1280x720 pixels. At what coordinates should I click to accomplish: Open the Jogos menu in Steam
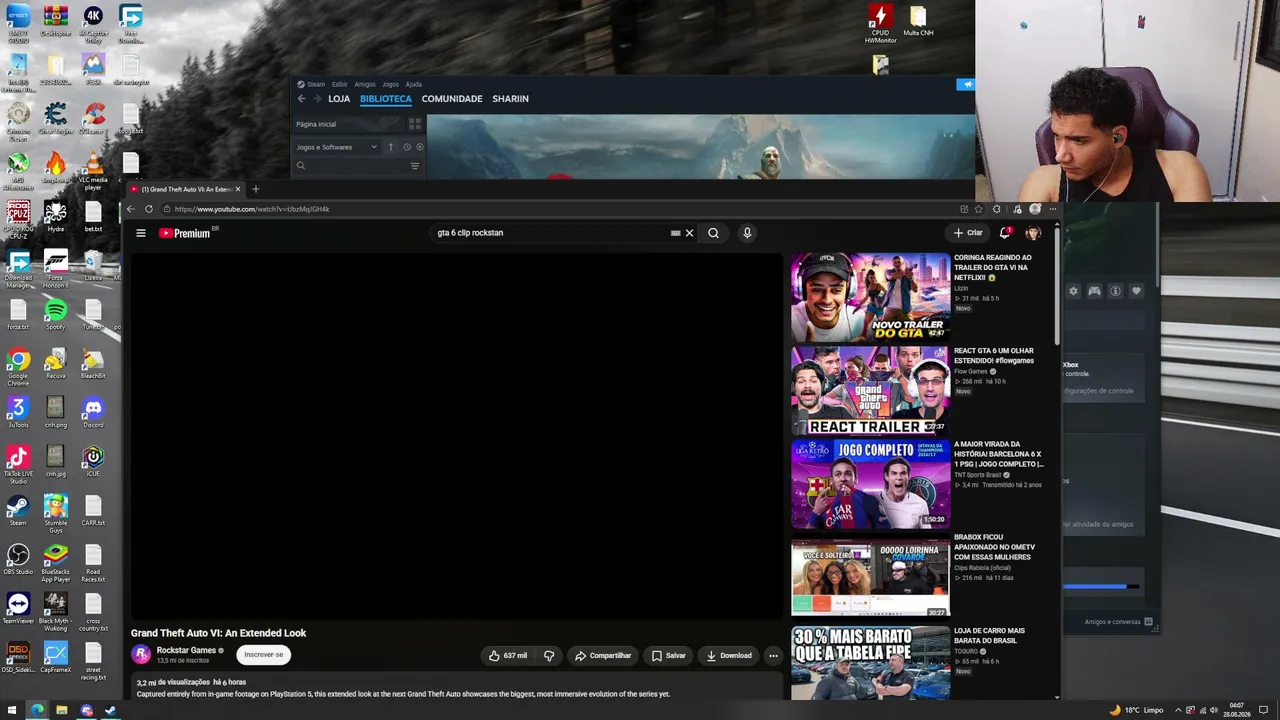[x=390, y=84]
